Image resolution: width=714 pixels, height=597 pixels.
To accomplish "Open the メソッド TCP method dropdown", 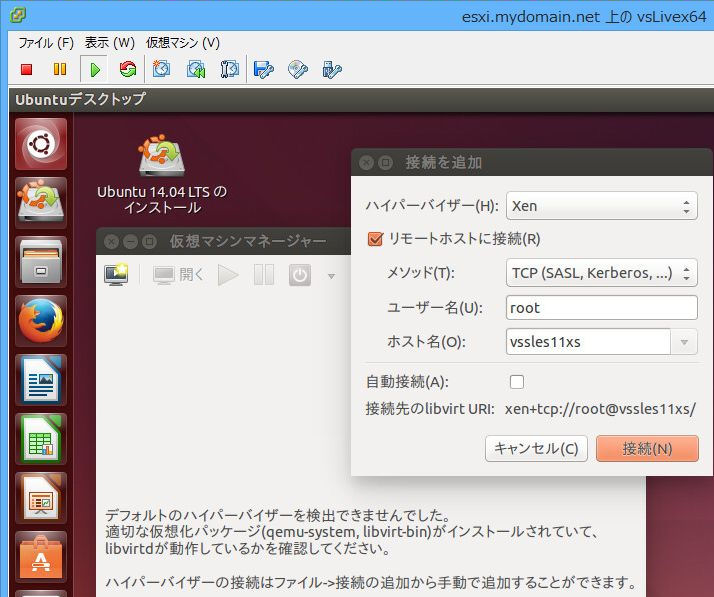I will point(602,273).
